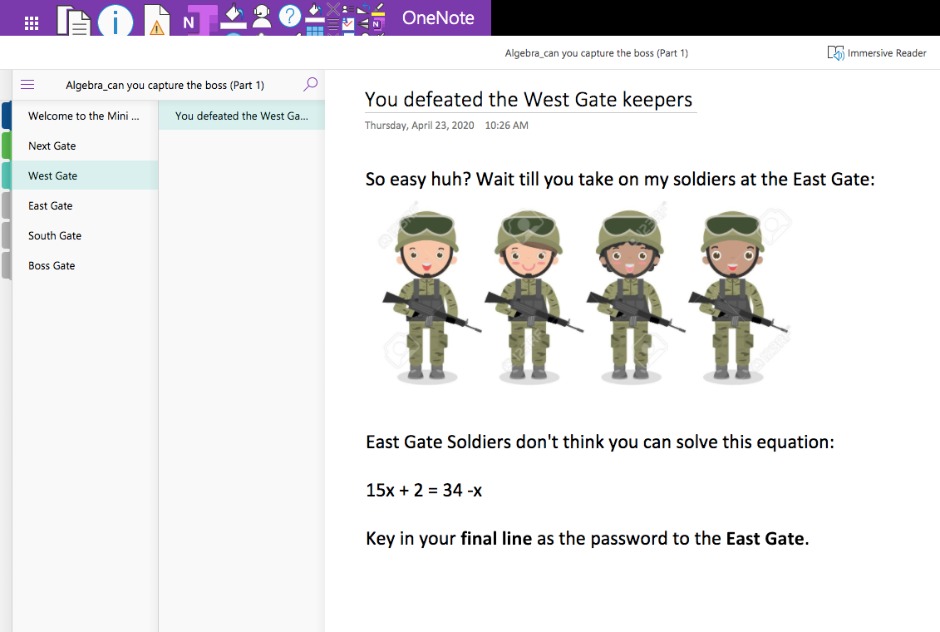Click the headset support person icon

tap(261, 16)
